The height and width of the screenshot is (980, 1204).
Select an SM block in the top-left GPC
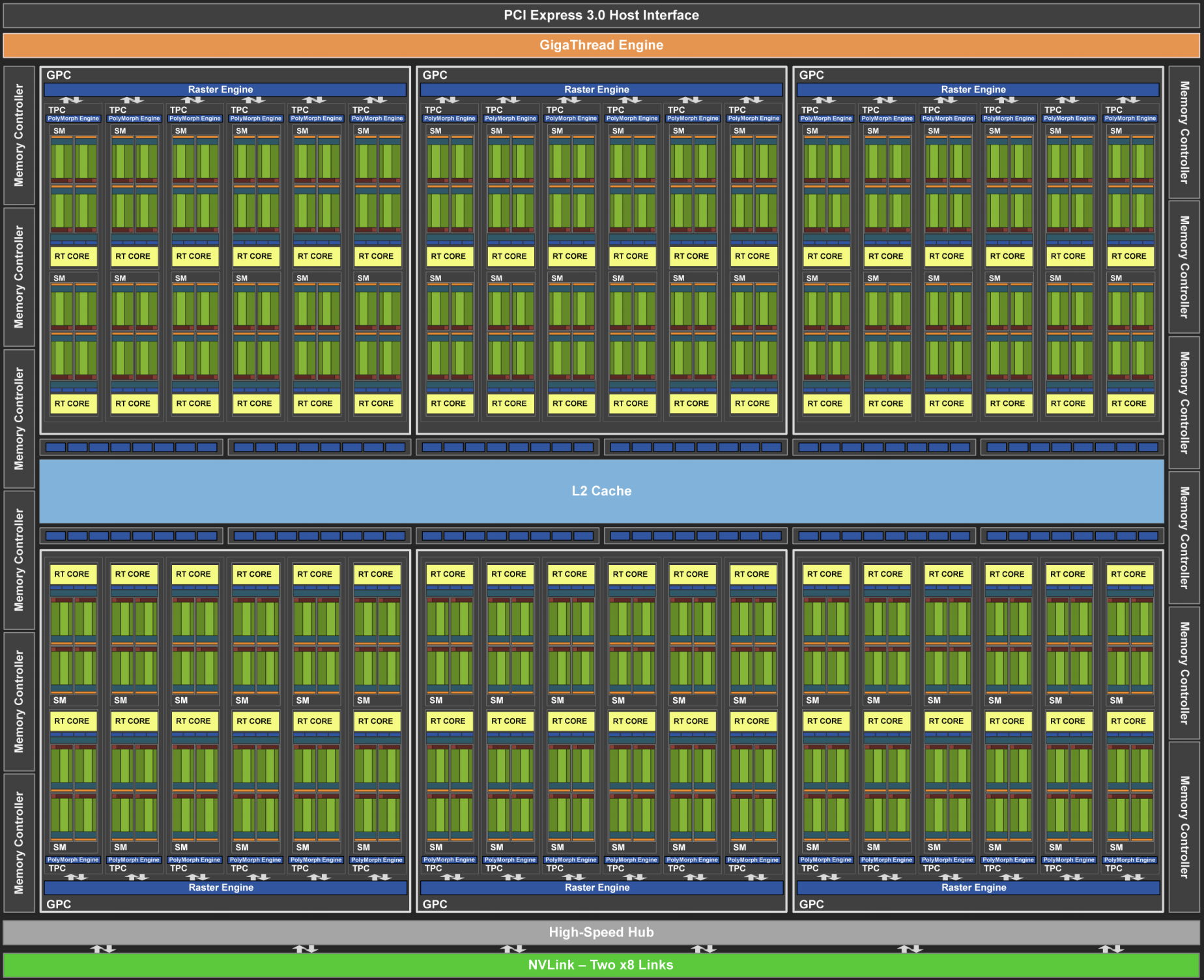pos(60,131)
